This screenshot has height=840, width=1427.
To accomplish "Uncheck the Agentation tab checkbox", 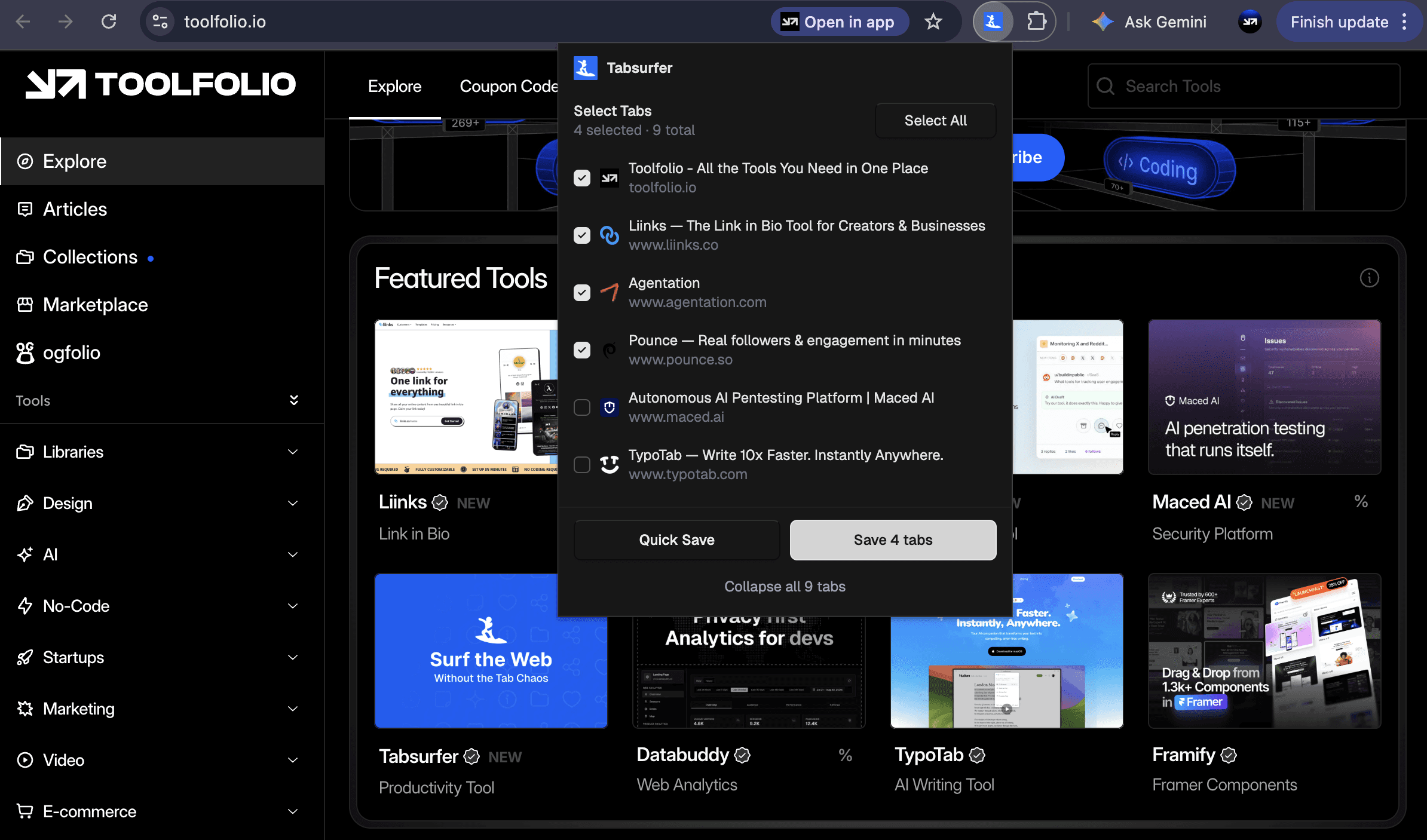I will coord(582,293).
